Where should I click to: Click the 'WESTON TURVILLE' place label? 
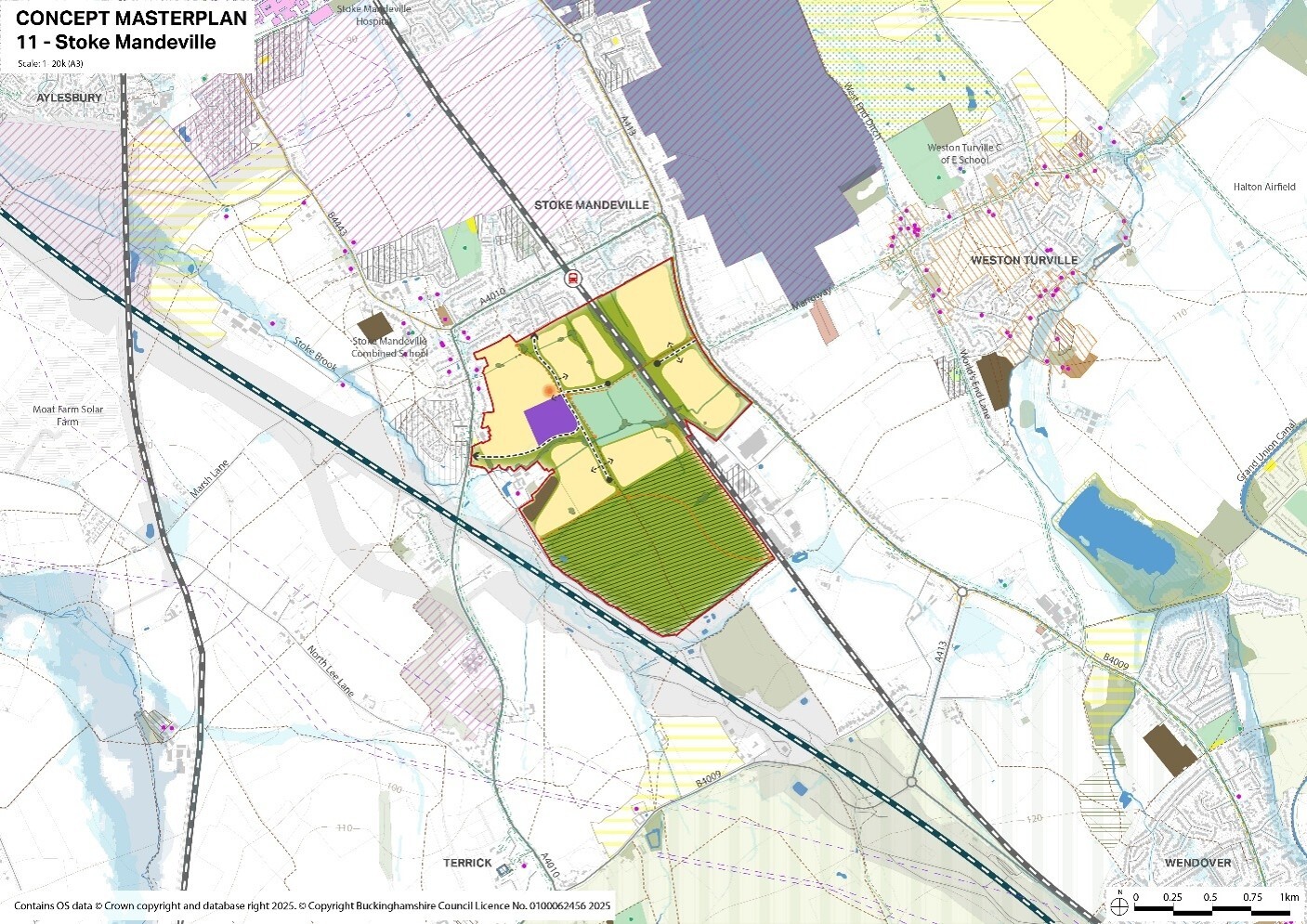click(1024, 261)
